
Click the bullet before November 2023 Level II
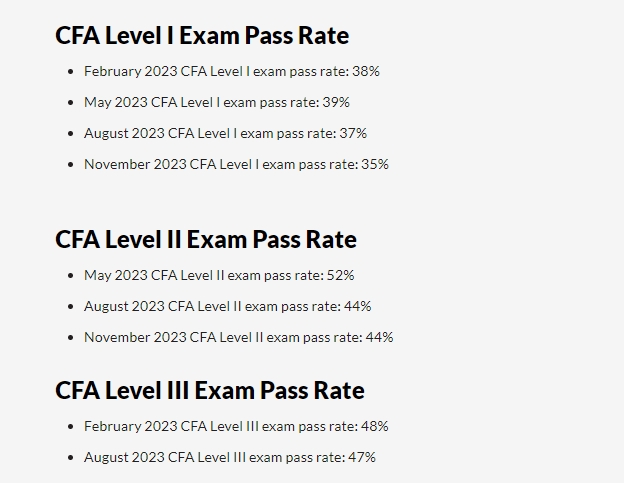(70, 338)
